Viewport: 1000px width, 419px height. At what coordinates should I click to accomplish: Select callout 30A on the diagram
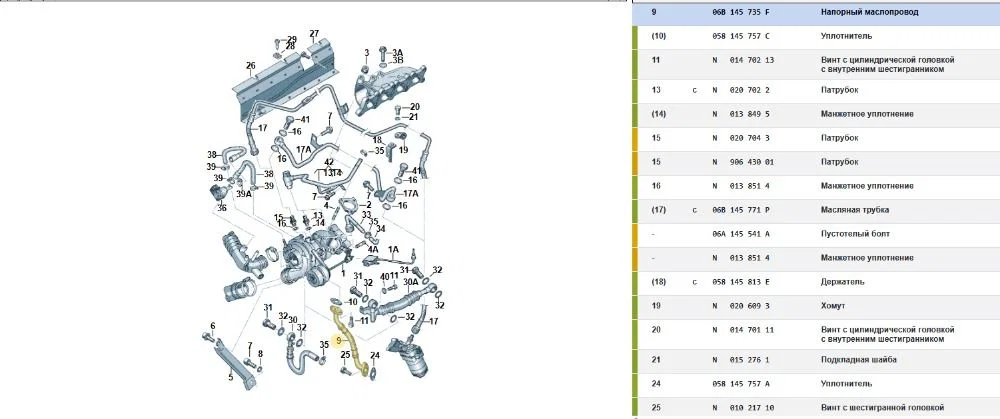click(411, 281)
